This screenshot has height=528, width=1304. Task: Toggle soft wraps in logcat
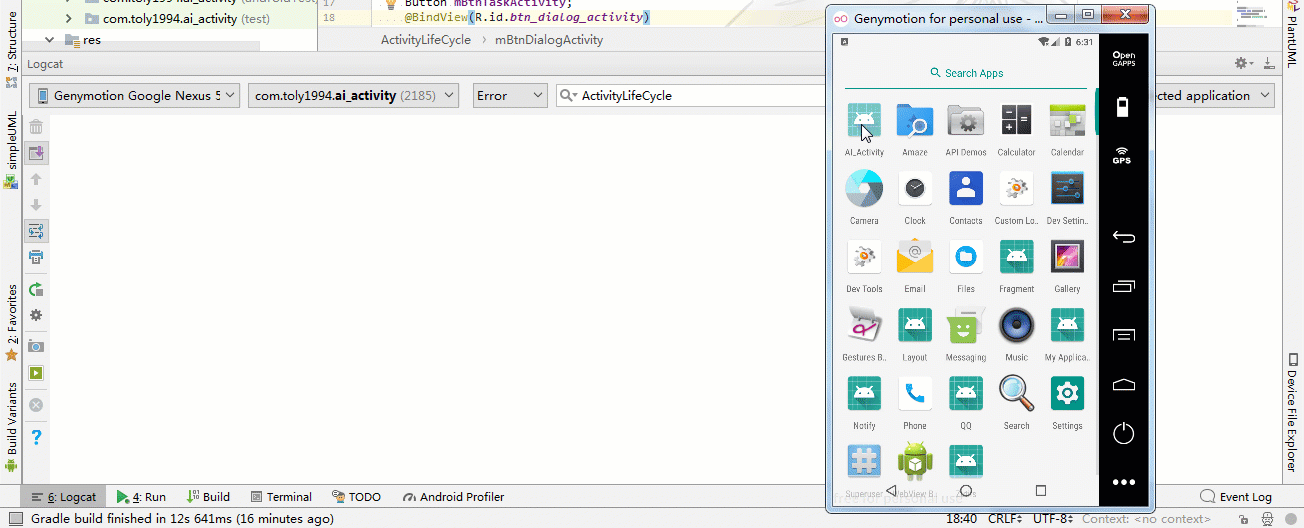36,231
